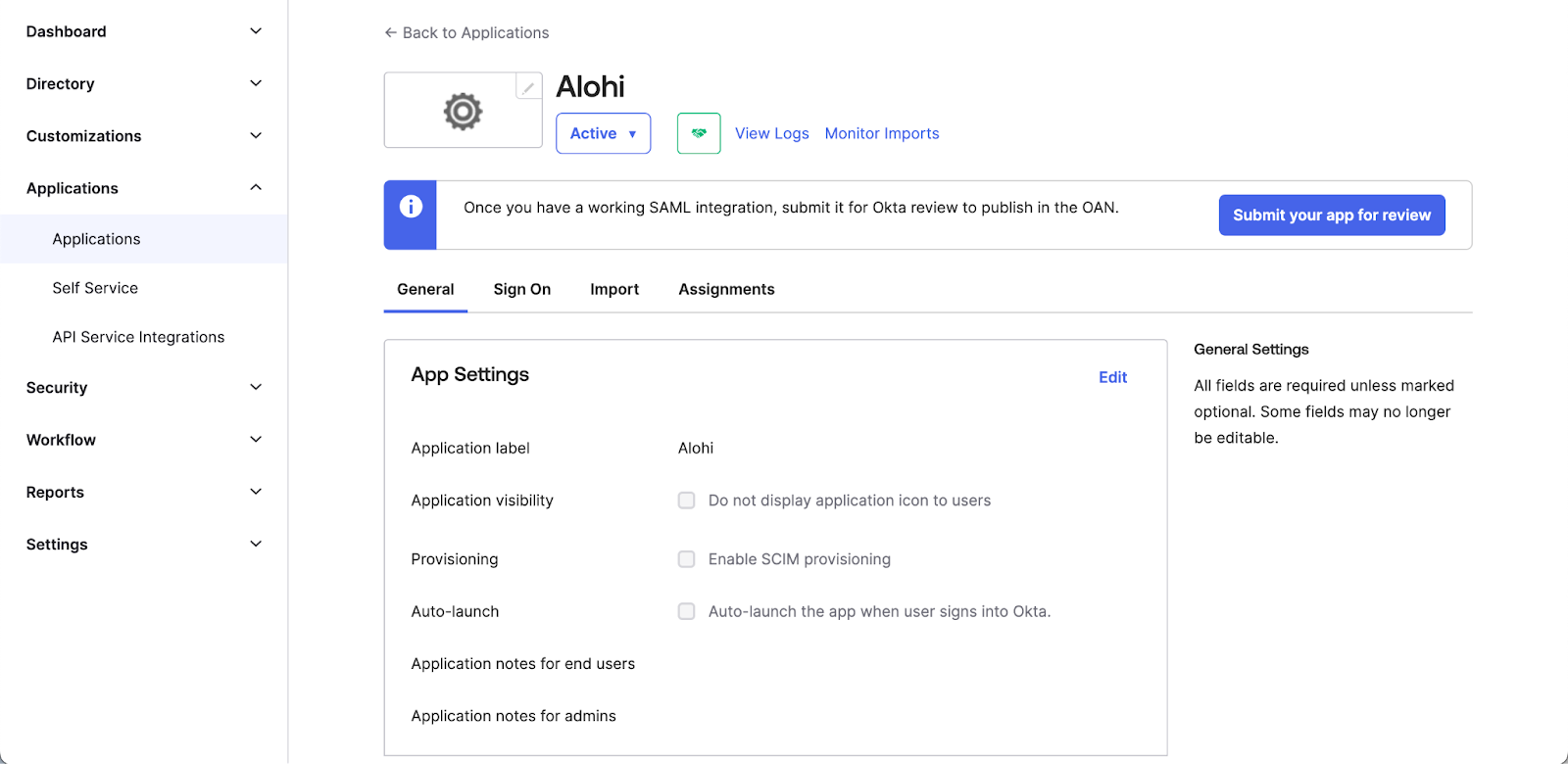Open API Service Integrations in sidebar
This screenshot has width=1568, height=764.
(138, 337)
